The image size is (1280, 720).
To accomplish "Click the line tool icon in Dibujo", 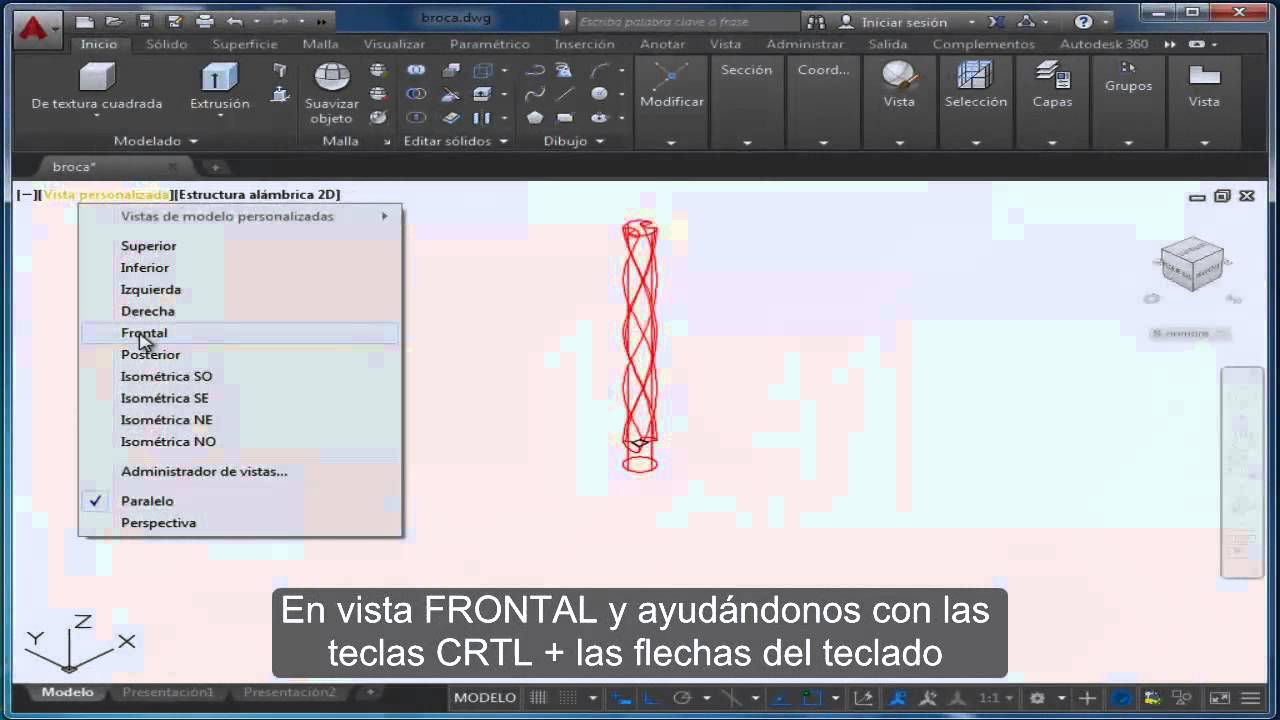I will tap(566, 94).
